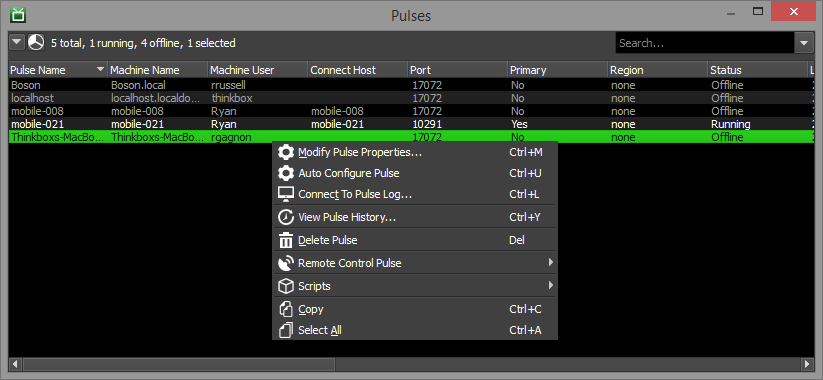
Task: Click the Thinkboxs-MacBo... pulse name cell
Action: pyautogui.click(x=58, y=138)
